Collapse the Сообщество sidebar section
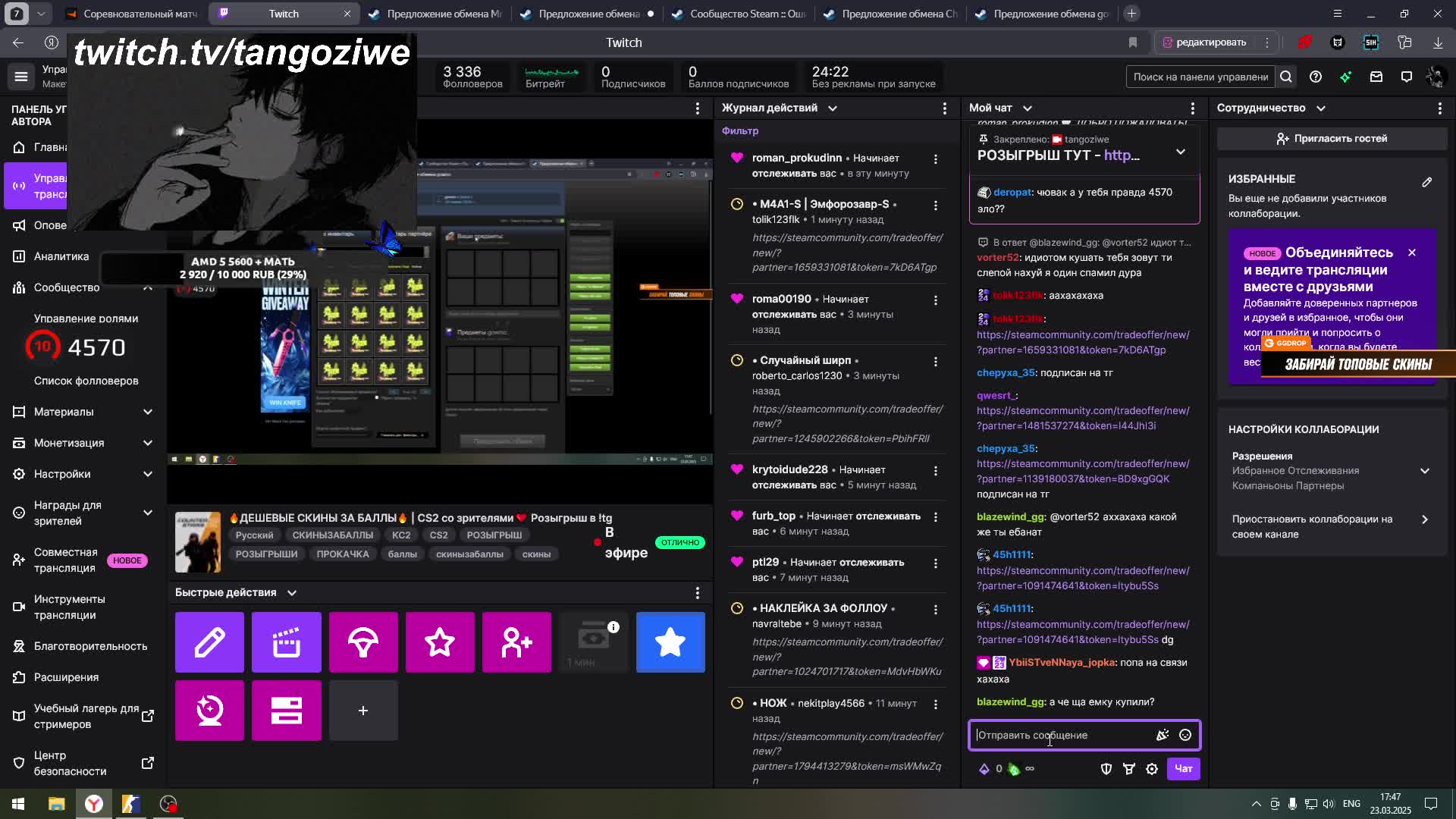 pyautogui.click(x=148, y=287)
